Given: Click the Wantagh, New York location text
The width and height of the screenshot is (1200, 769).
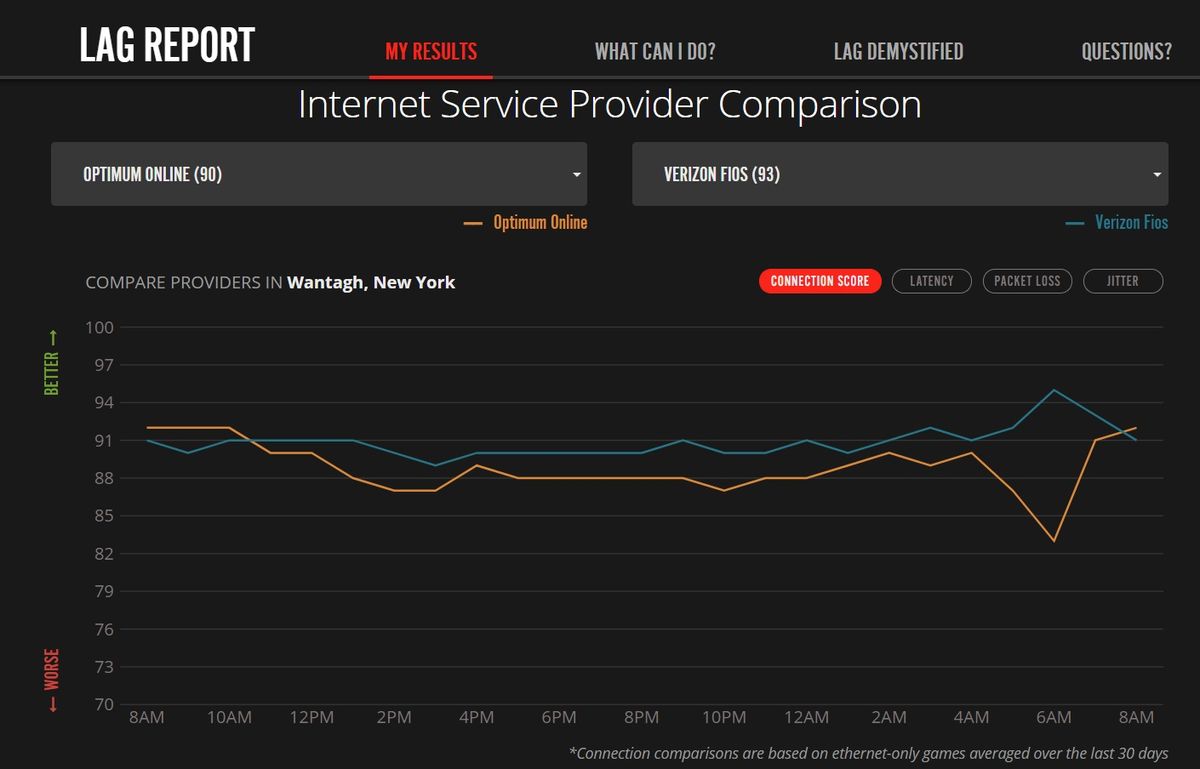Looking at the screenshot, I should click(x=371, y=283).
